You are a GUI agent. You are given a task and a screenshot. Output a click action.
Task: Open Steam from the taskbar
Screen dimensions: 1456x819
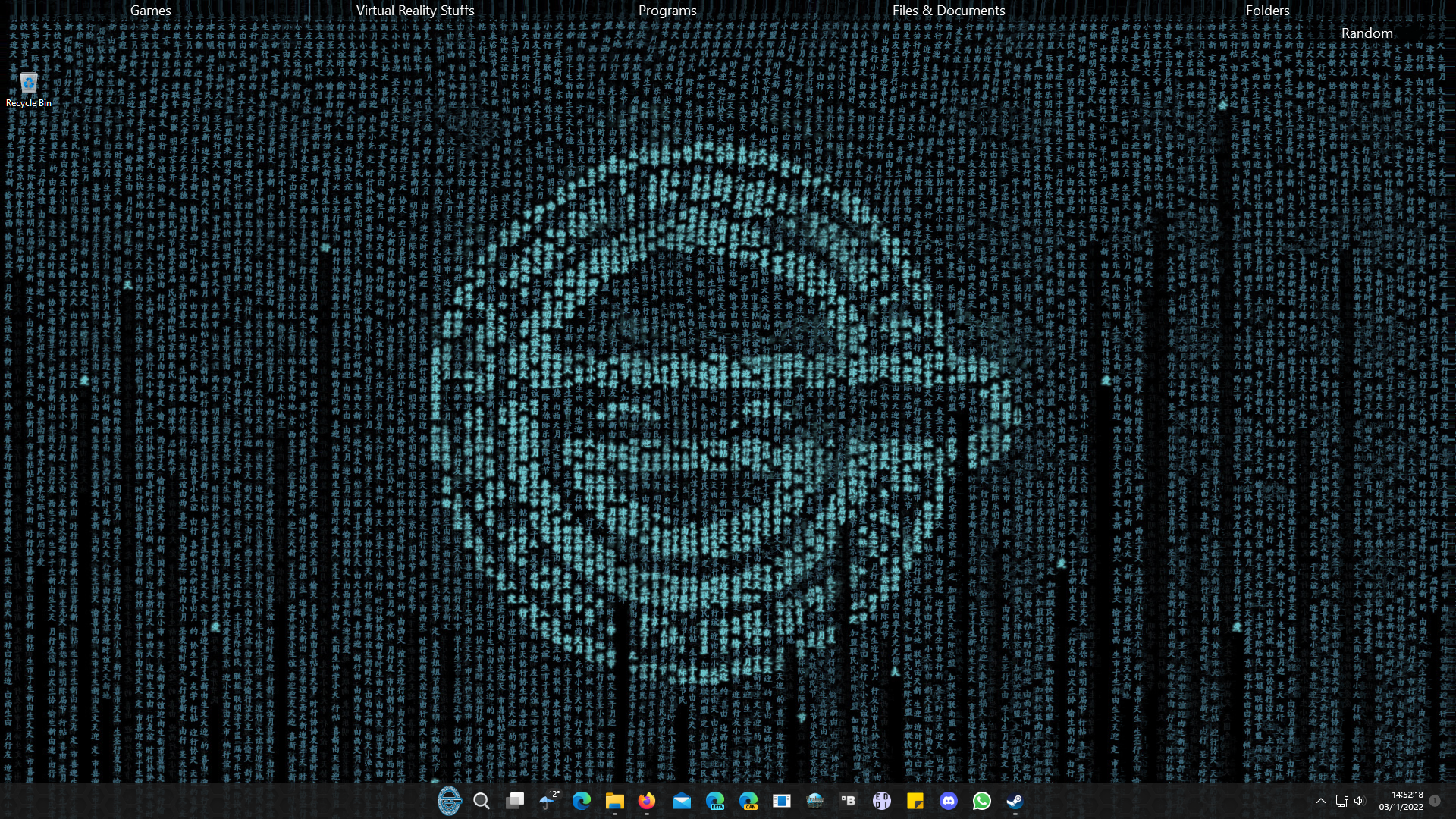1015,801
